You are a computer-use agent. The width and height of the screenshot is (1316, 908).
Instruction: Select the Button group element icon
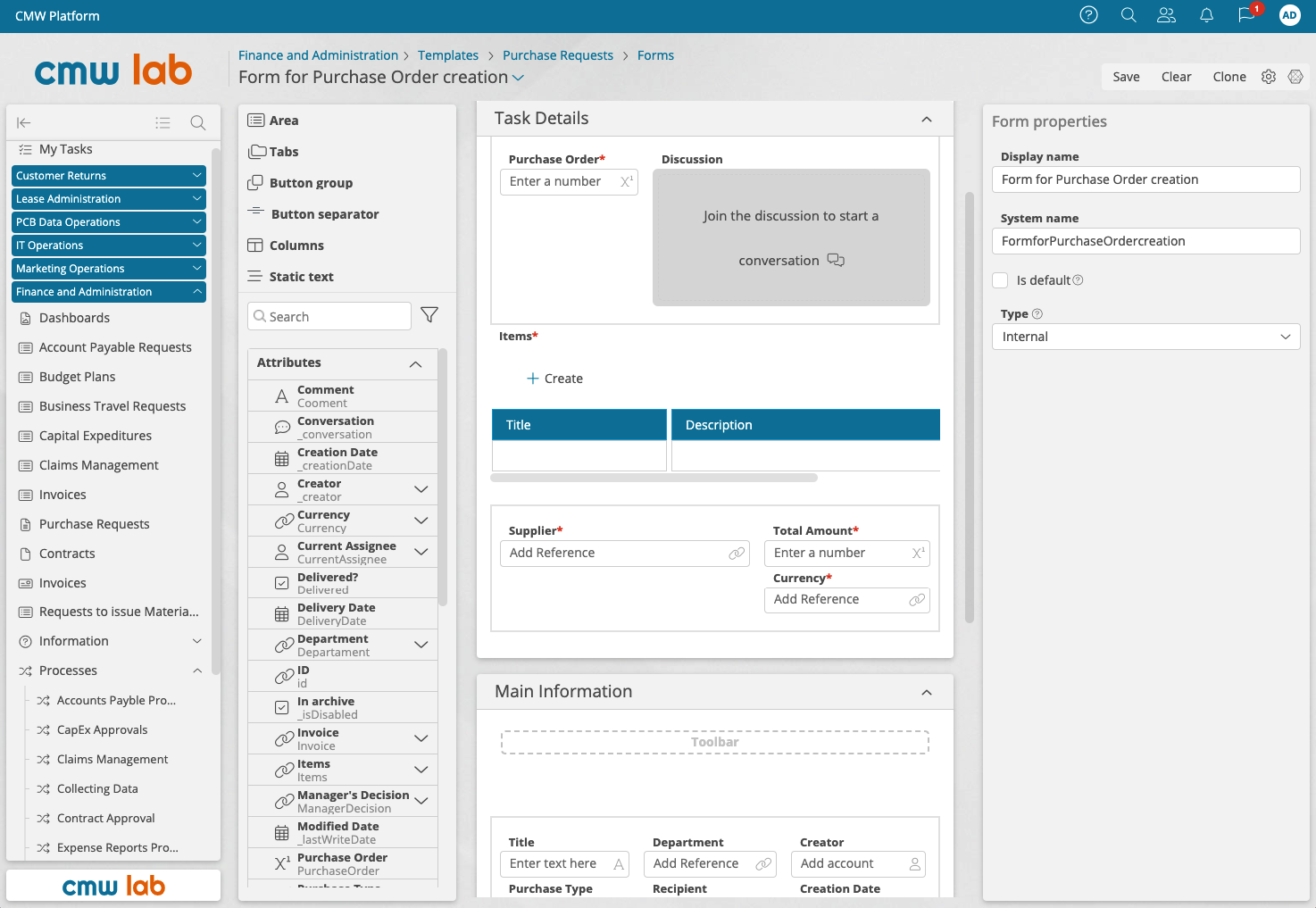(x=255, y=183)
